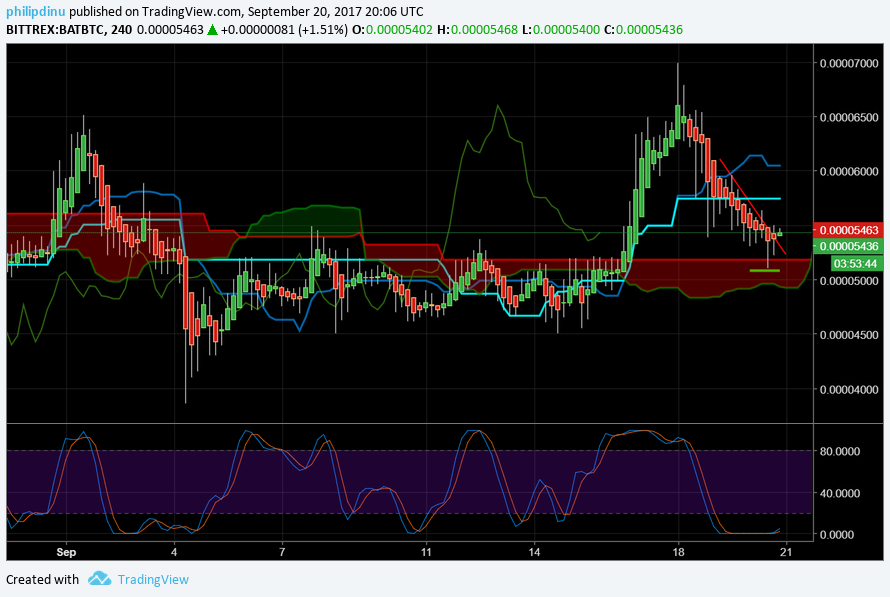
Task: Click the 0.00004000 price axis label
Action: click(x=849, y=390)
